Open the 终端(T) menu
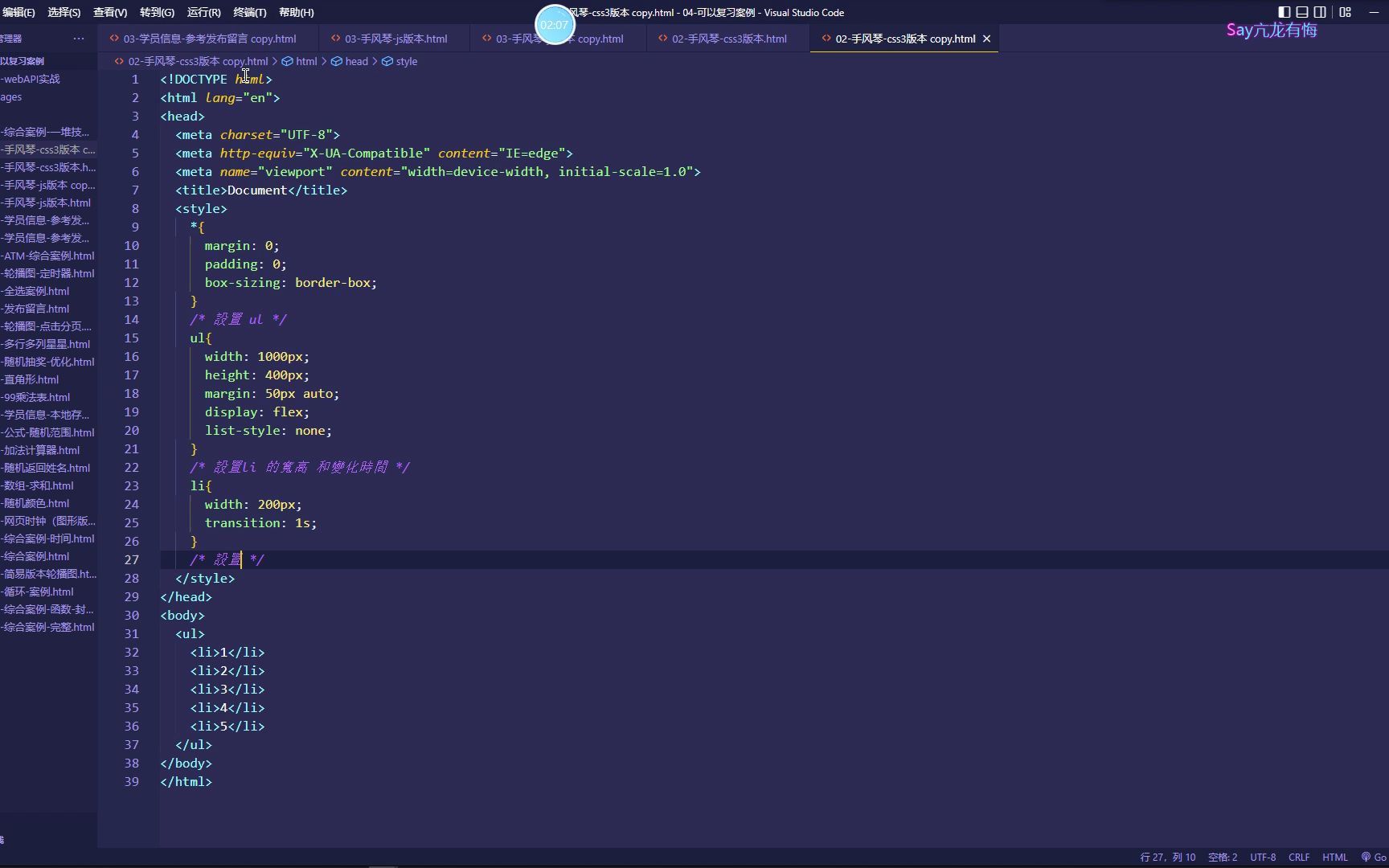The height and width of the screenshot is (868, 1389). point(250,12)
